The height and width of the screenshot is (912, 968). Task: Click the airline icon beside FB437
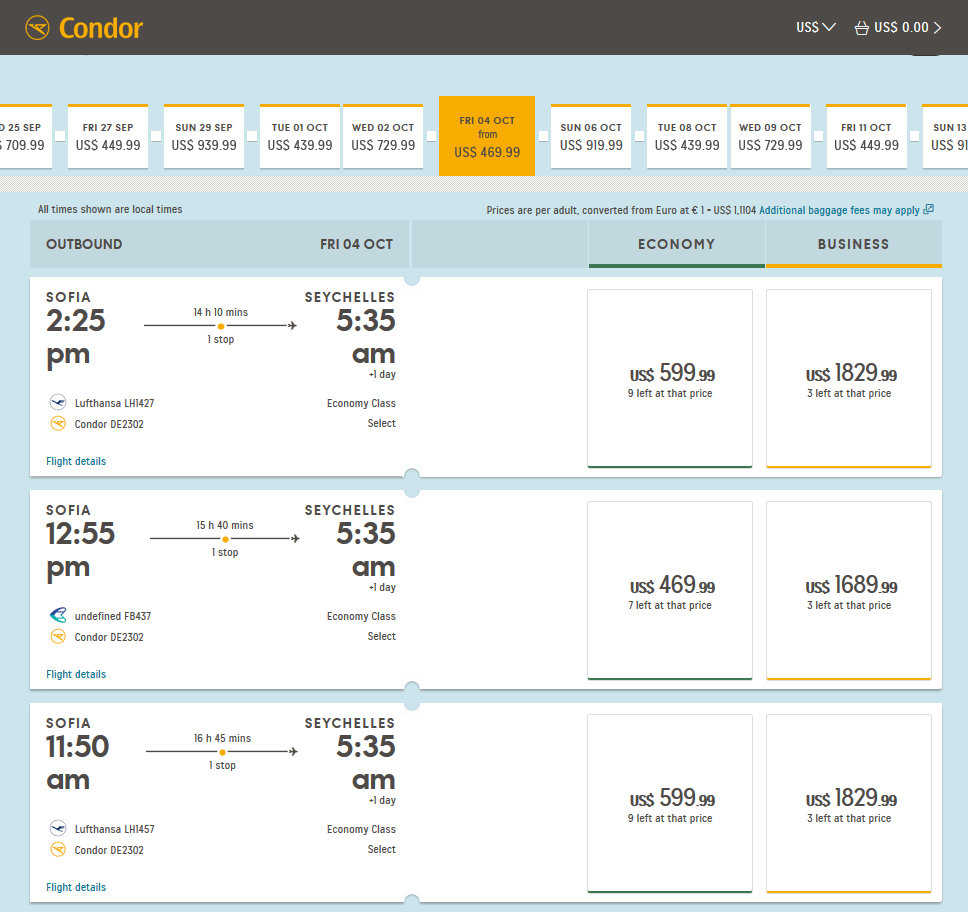click(58, 616)
